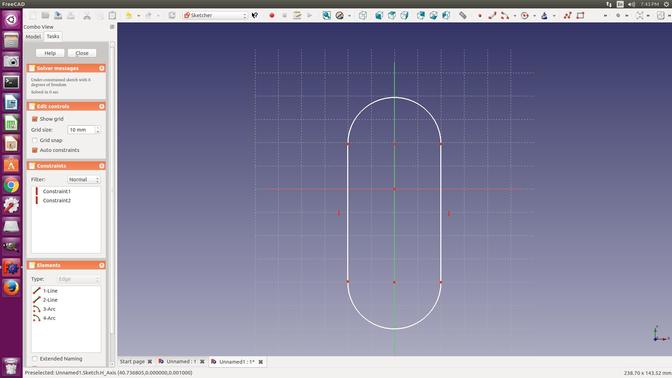Open the Start page document tab

click(132, 362)
